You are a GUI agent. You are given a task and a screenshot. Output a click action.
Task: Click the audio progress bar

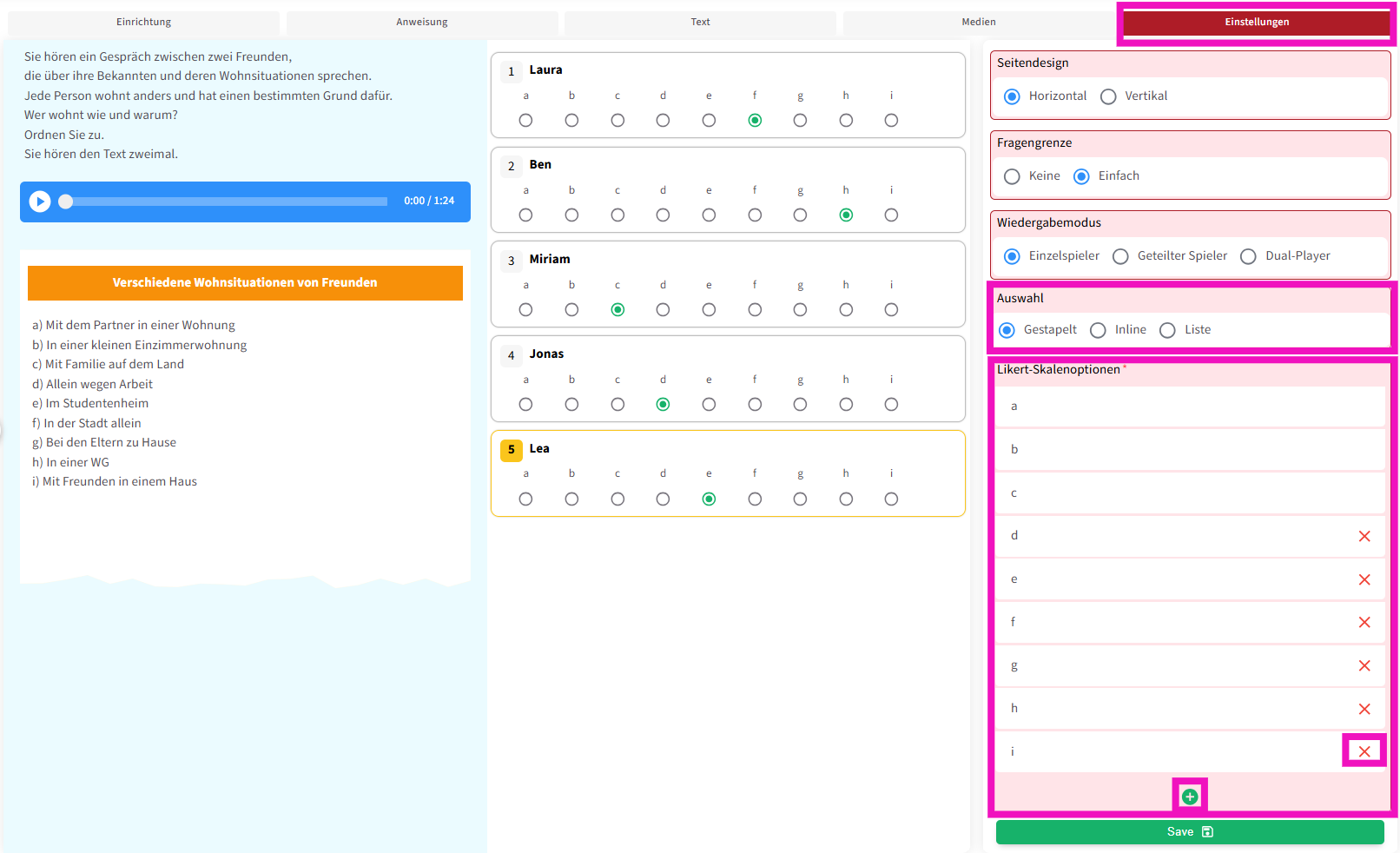point(226,202)
